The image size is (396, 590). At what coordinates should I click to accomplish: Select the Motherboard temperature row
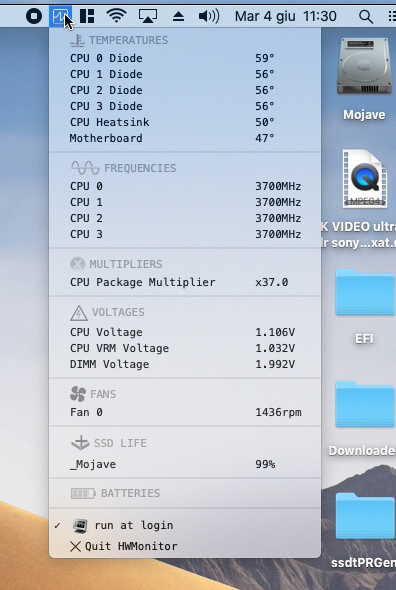tap(185, 138)
